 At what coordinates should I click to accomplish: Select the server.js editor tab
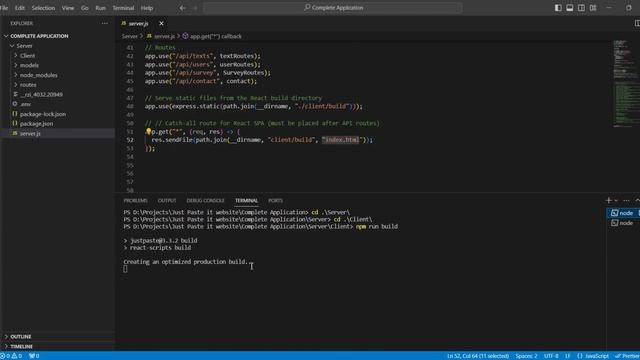(138, 23)
